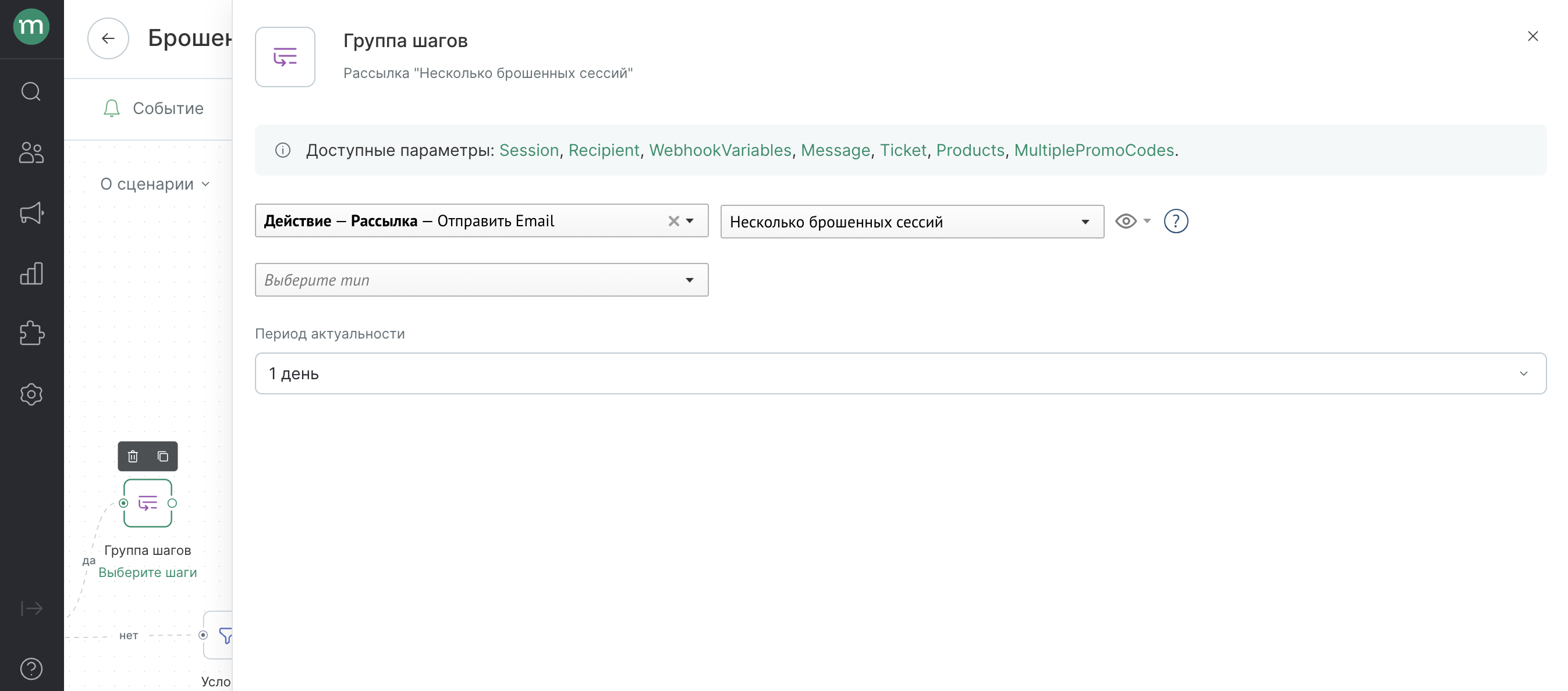1568x691 pixels.
Task: Open the search icon in sidebar
Action: coord(31,91)
